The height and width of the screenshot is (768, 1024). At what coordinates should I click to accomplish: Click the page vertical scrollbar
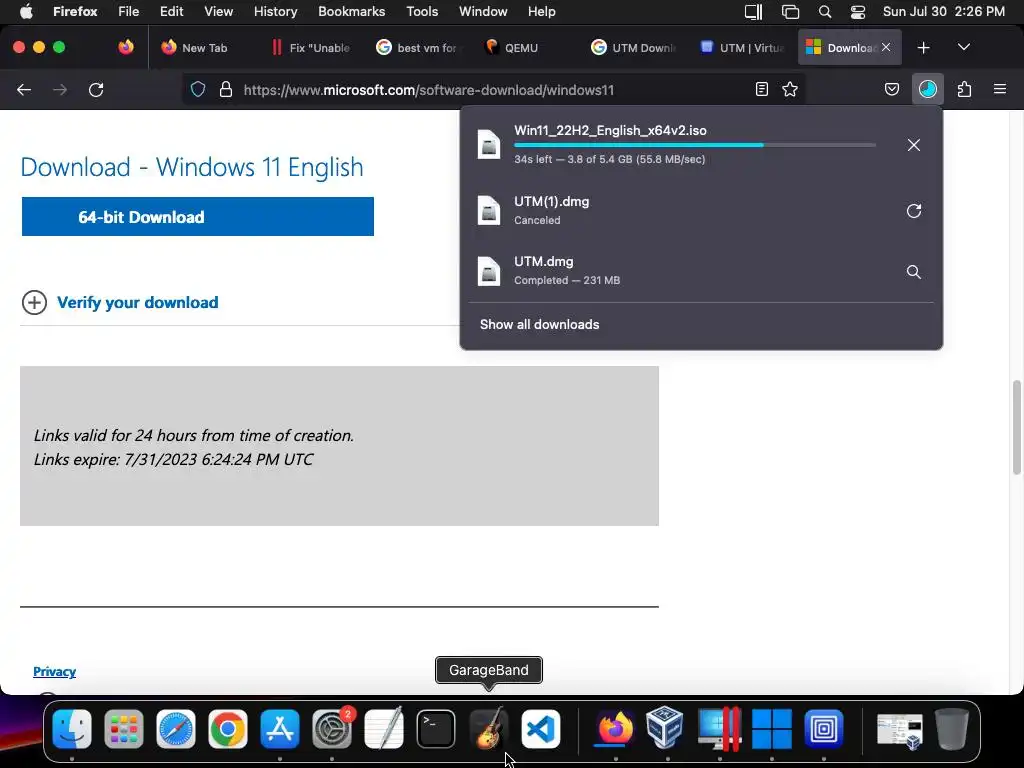point(1017,428)
